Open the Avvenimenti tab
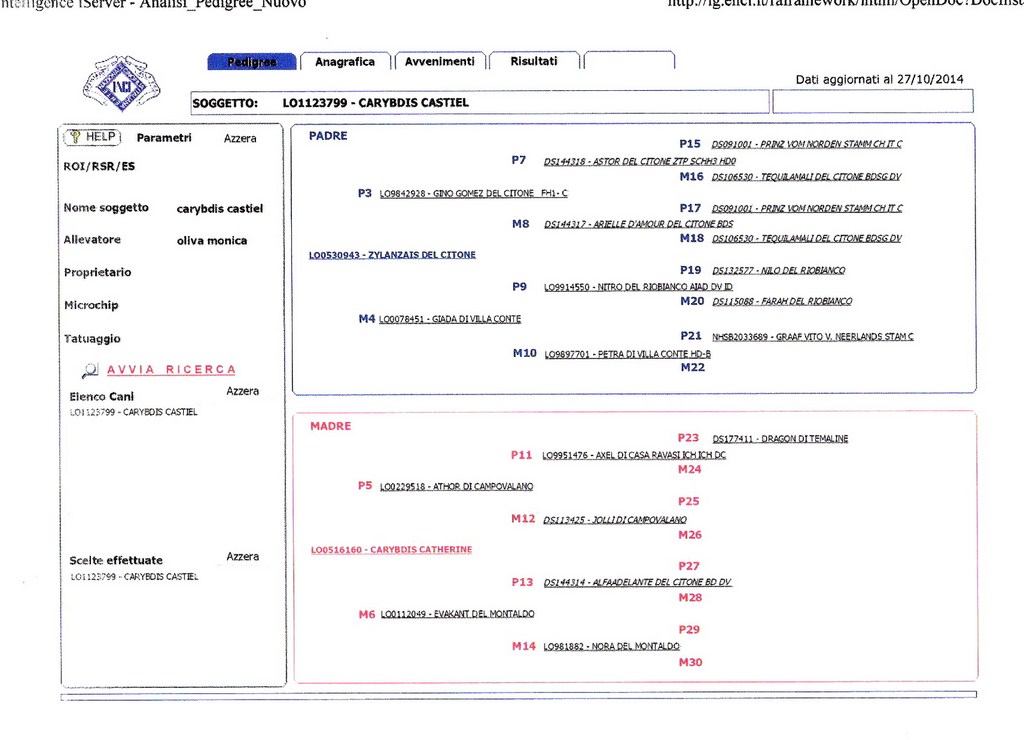 coord(440,61)
